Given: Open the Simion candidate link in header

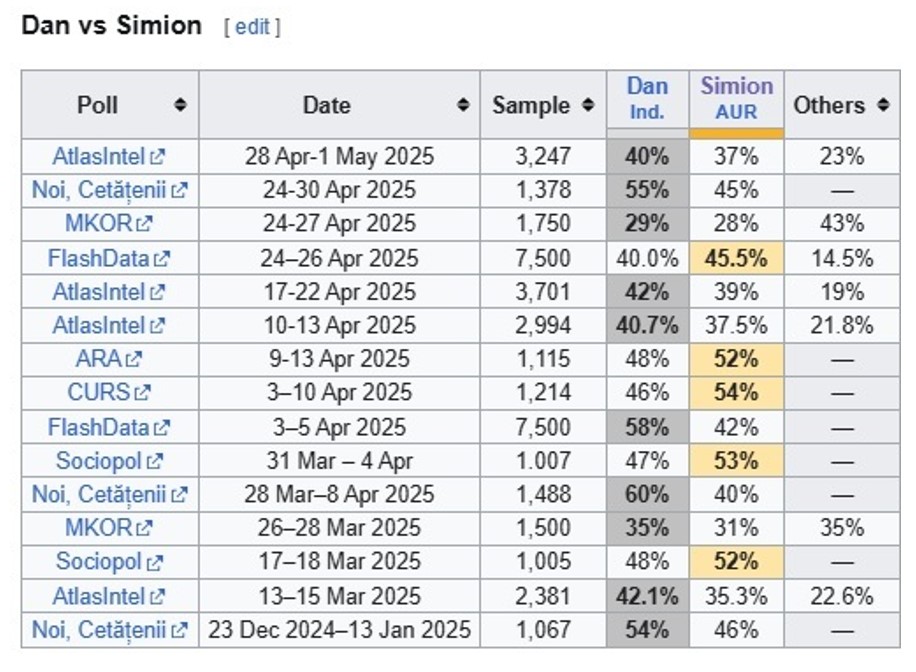Looking at the screenshot, I should point(736,86).
